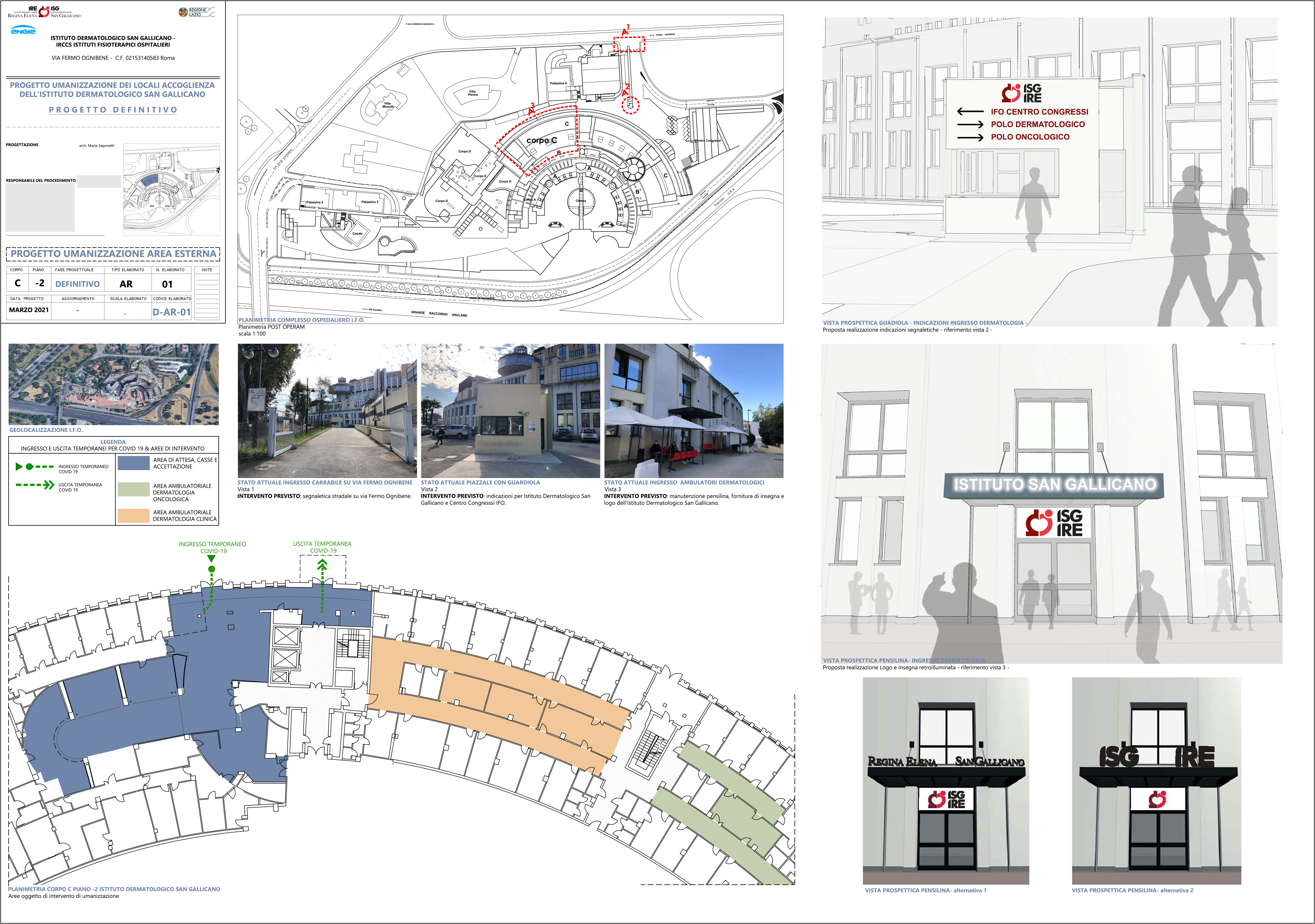This screenshot has width=1315, height=924.
Task: Click 'STATO ATTUALE INGRESSO CARRABILE SU VIA FERMO OGNIBENE' caption
Action: click(325, 483)
